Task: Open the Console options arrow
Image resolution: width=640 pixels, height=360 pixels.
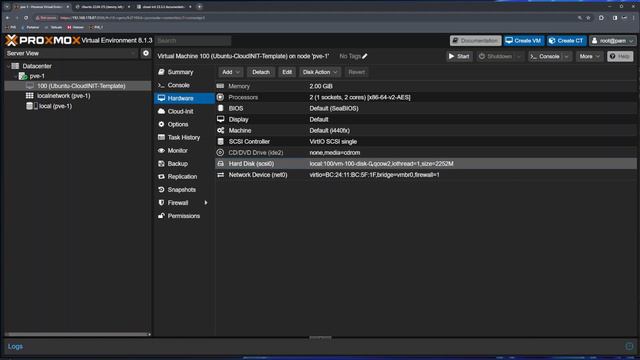Action: pyautogui.click(x=567, y=56)
